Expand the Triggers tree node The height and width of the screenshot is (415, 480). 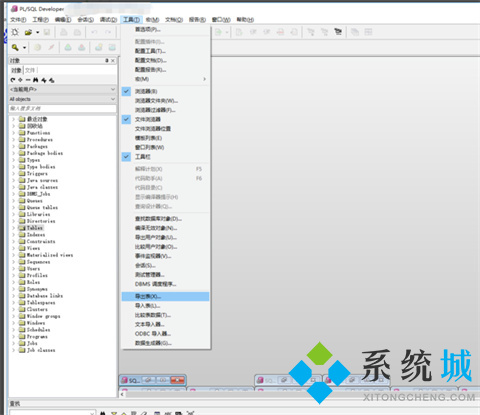point(13,174)
